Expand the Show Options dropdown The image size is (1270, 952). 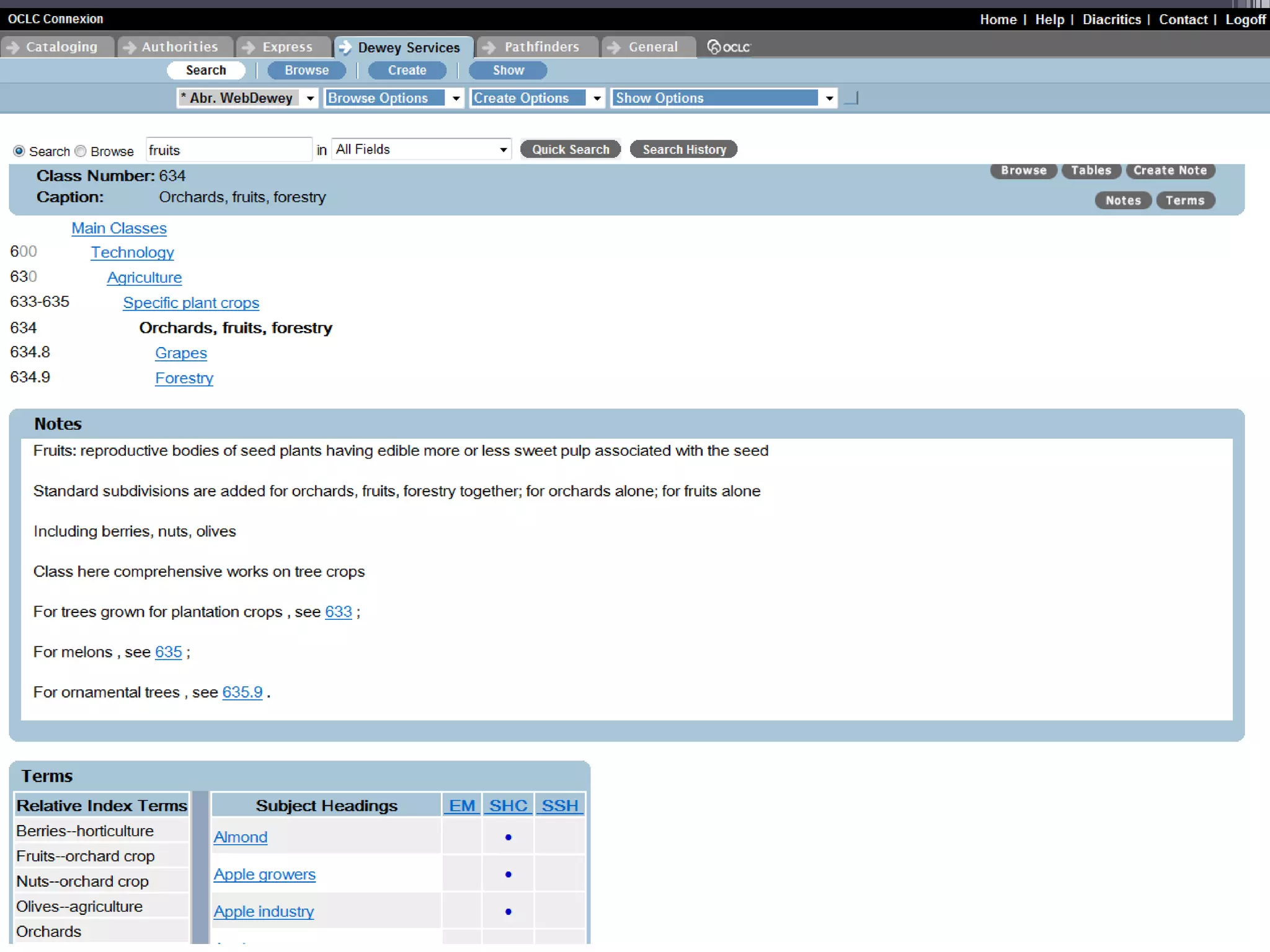click(x=723, y=98)
